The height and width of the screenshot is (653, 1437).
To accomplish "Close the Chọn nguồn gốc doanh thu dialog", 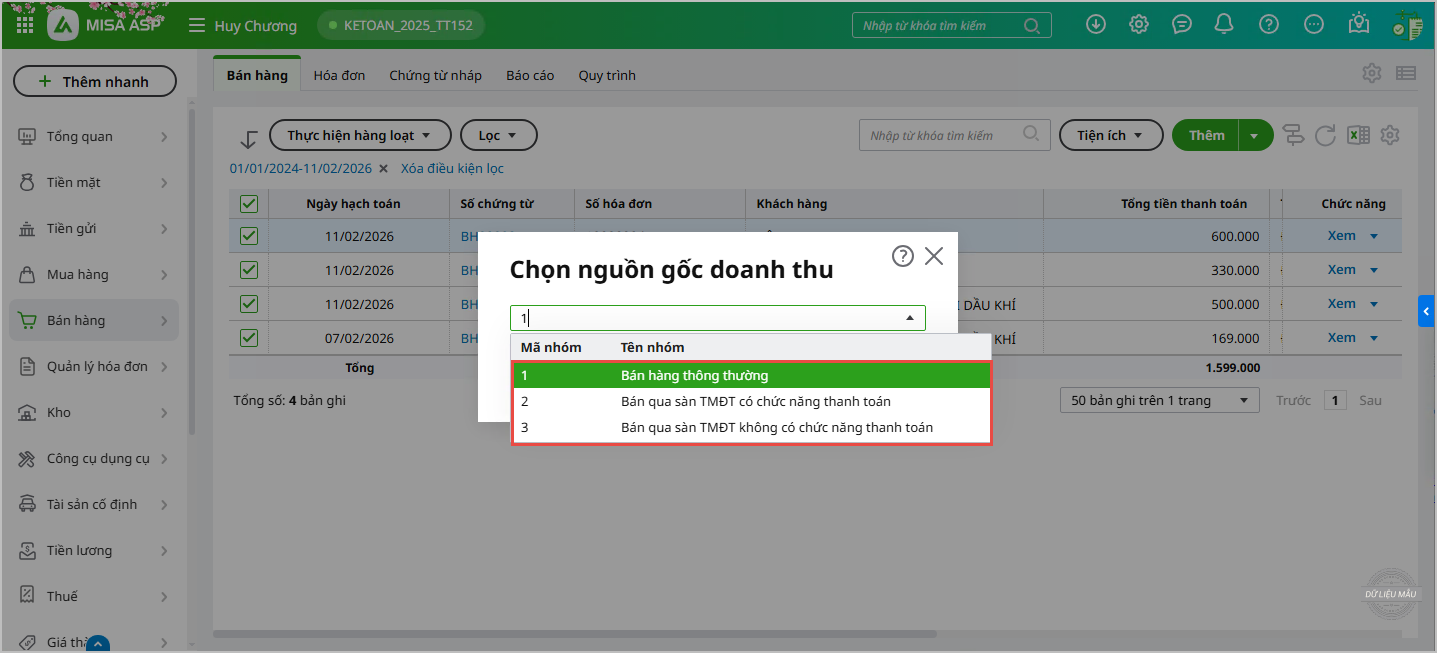I will pyautogui.click(x=934, y=256).
